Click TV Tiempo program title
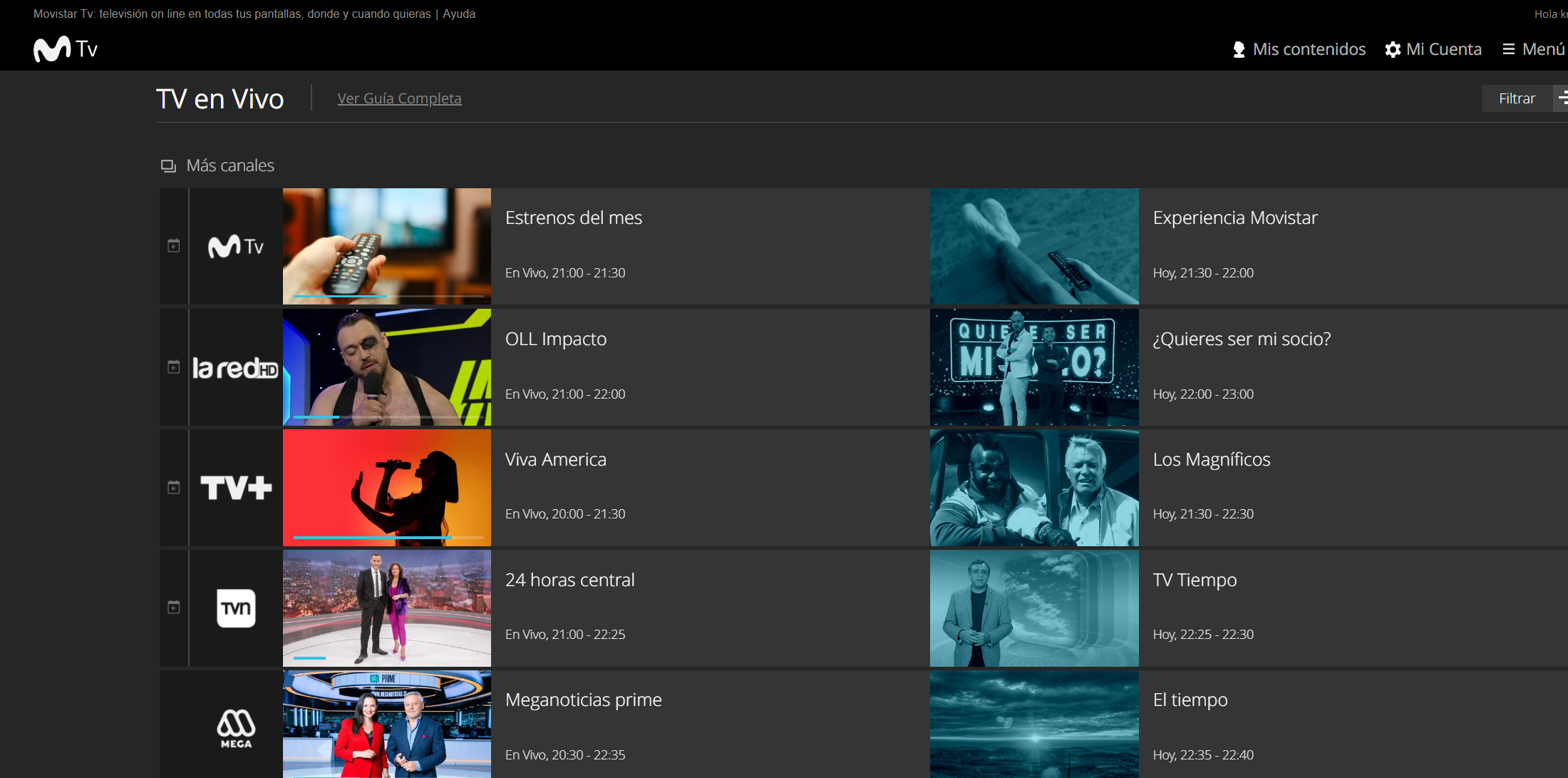Image resolution: width=1568 pixels, height=778 pixels. pyautogui.click(x=1195, y=580)
